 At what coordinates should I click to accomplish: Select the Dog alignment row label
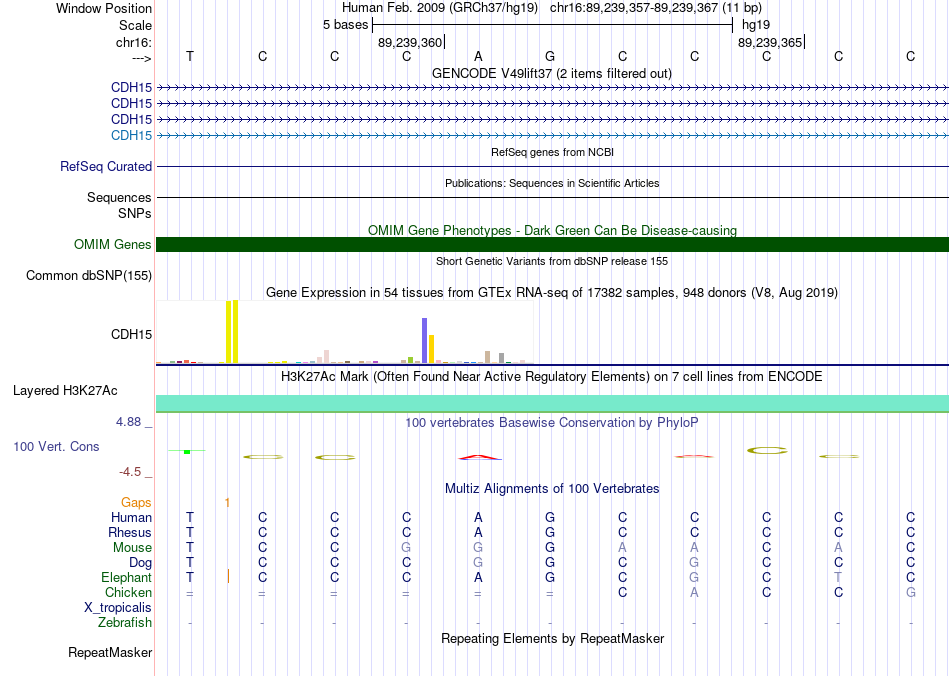coord(140,563)
